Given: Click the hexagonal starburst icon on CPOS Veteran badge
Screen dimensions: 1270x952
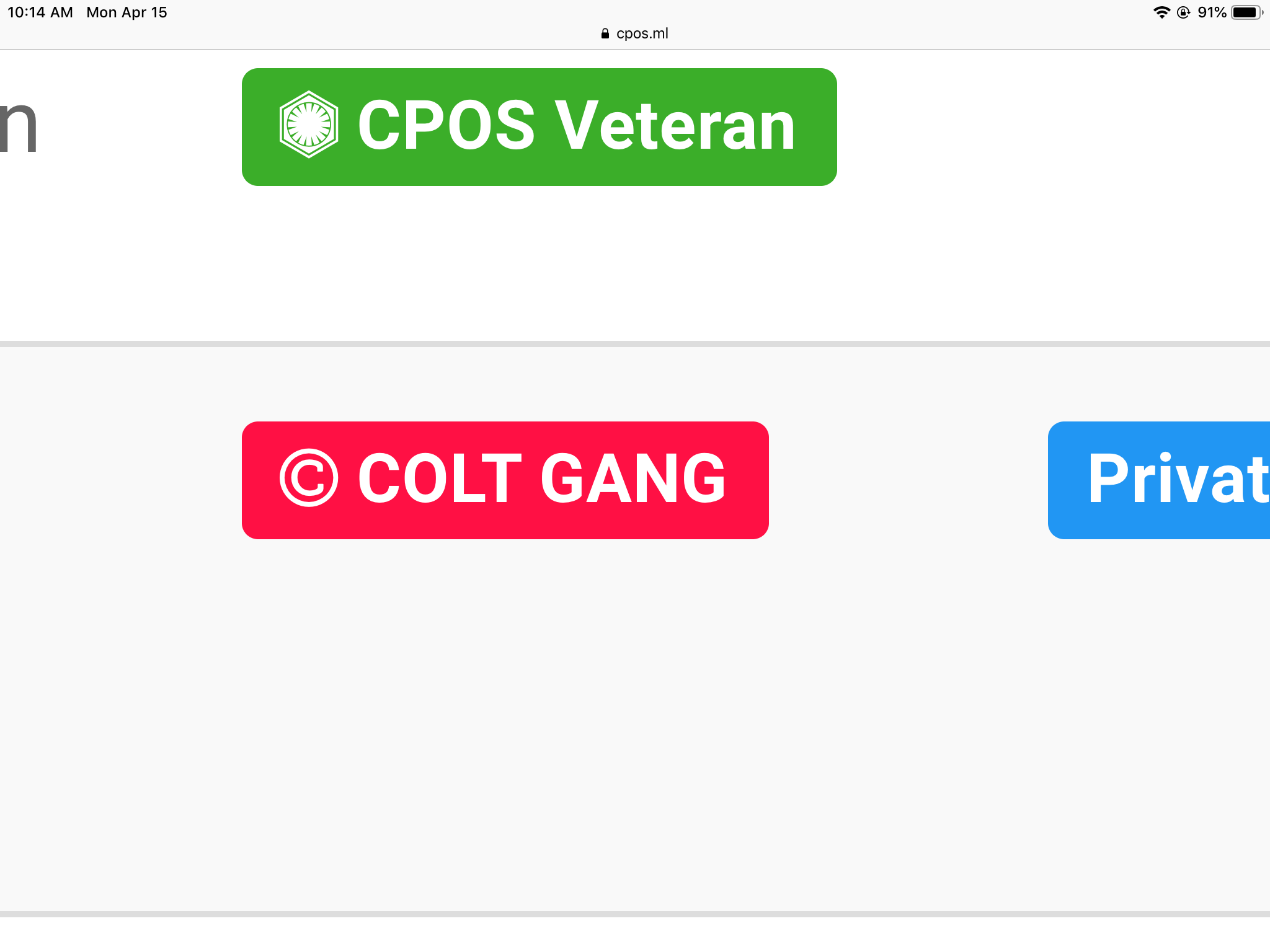Looking at the screenshot, I should pos(308,126).
